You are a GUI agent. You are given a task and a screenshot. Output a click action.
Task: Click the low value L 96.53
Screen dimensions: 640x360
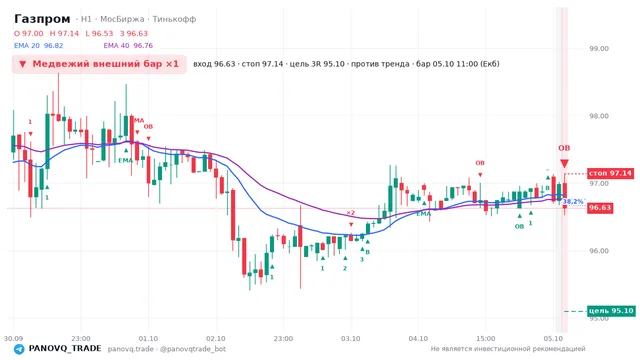(x=99, y=33)
